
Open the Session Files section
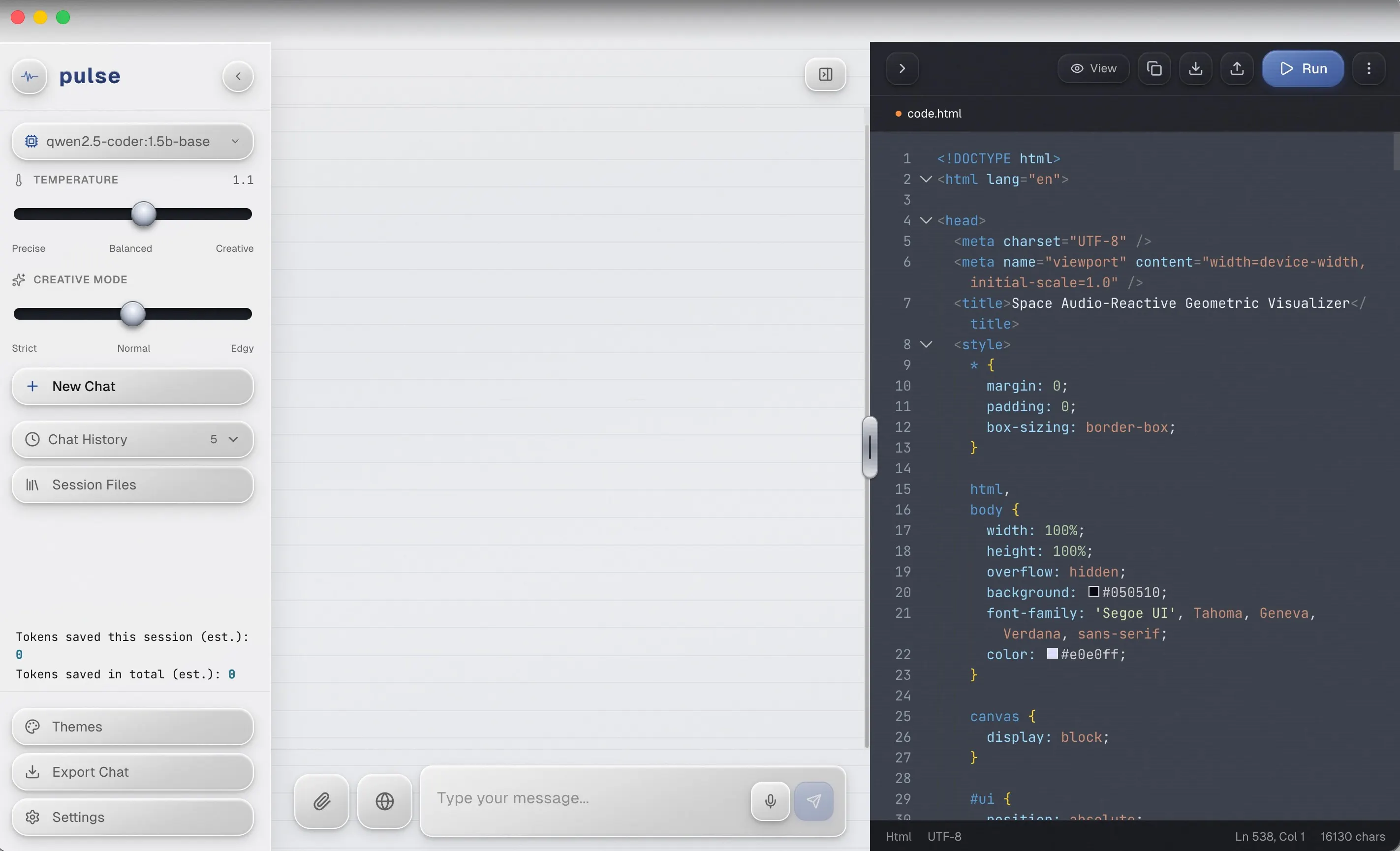tap(132, 485)
